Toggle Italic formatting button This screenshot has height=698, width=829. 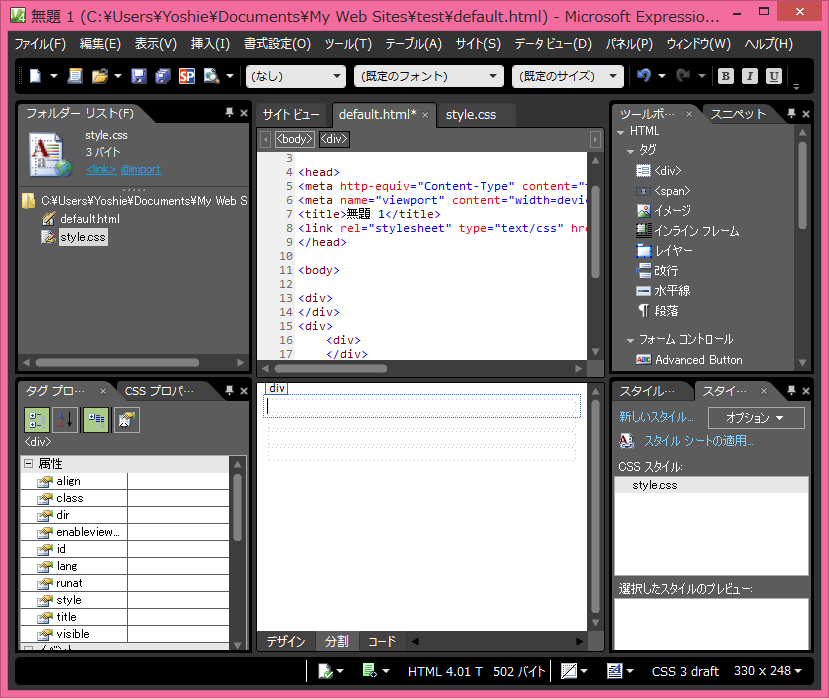pos(749,76)
